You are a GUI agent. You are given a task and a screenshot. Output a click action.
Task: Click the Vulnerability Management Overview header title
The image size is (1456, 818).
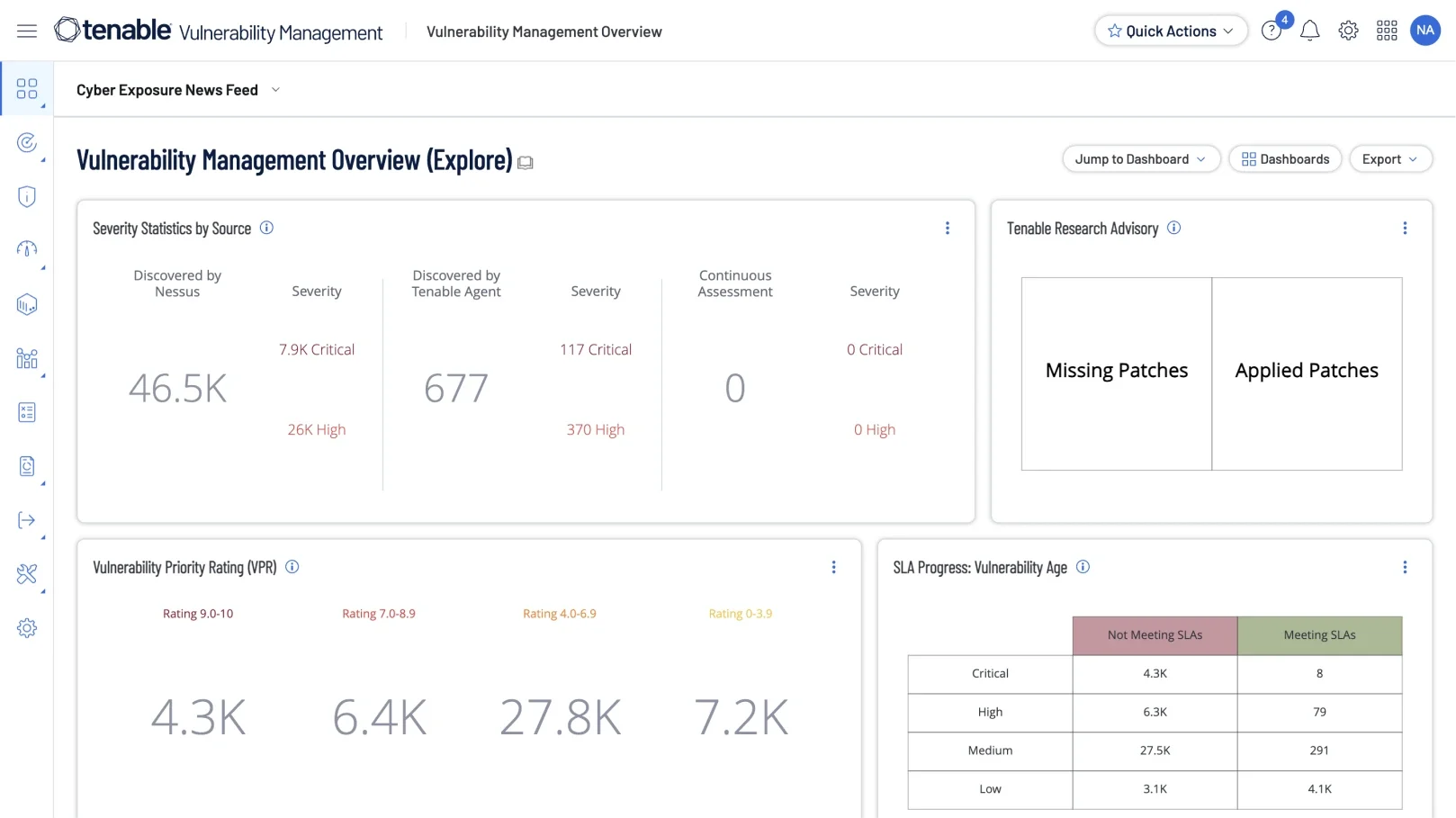[x=544, y=31]
